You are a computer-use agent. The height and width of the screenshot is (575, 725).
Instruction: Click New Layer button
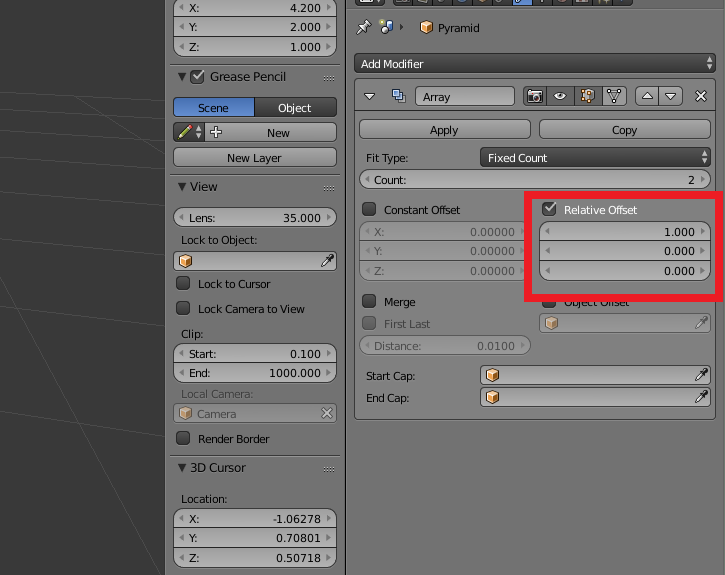(x=255, y=158)
